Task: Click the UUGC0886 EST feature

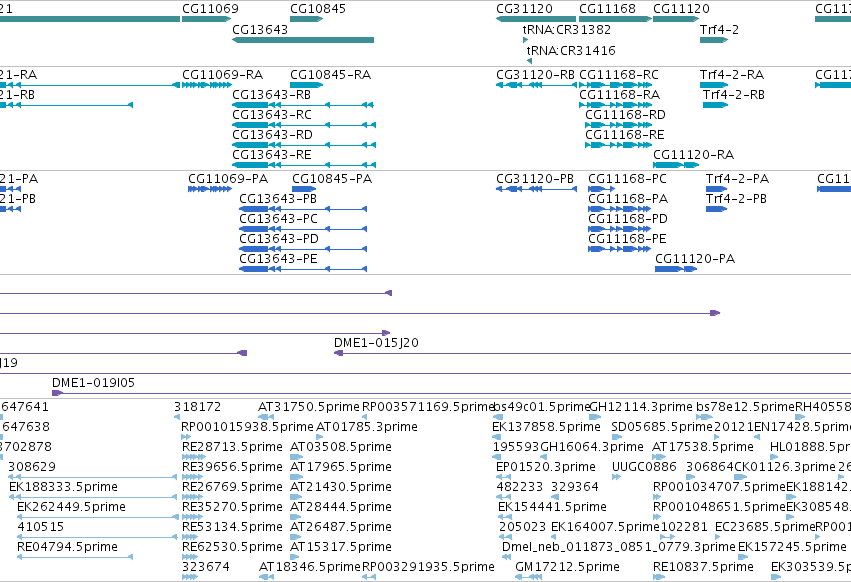Action: point(616,477)
